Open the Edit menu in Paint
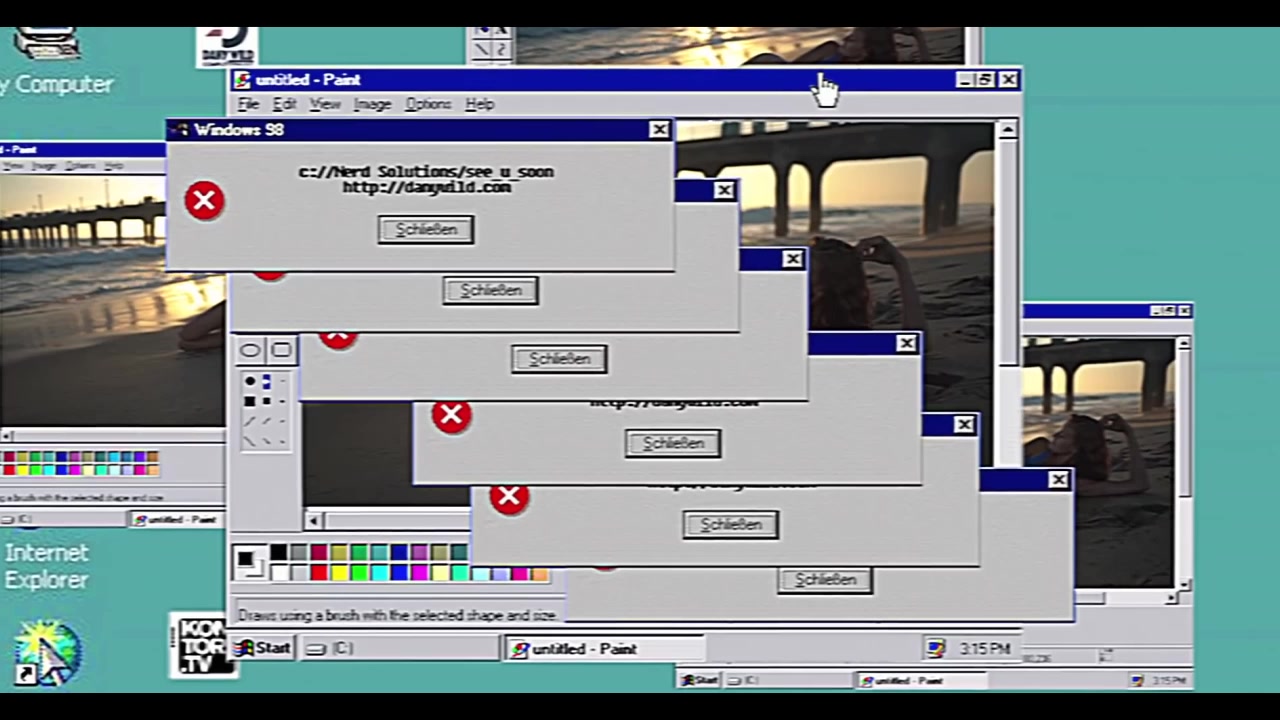Viewport: 1280px width, 720px height. coord(285,104)
